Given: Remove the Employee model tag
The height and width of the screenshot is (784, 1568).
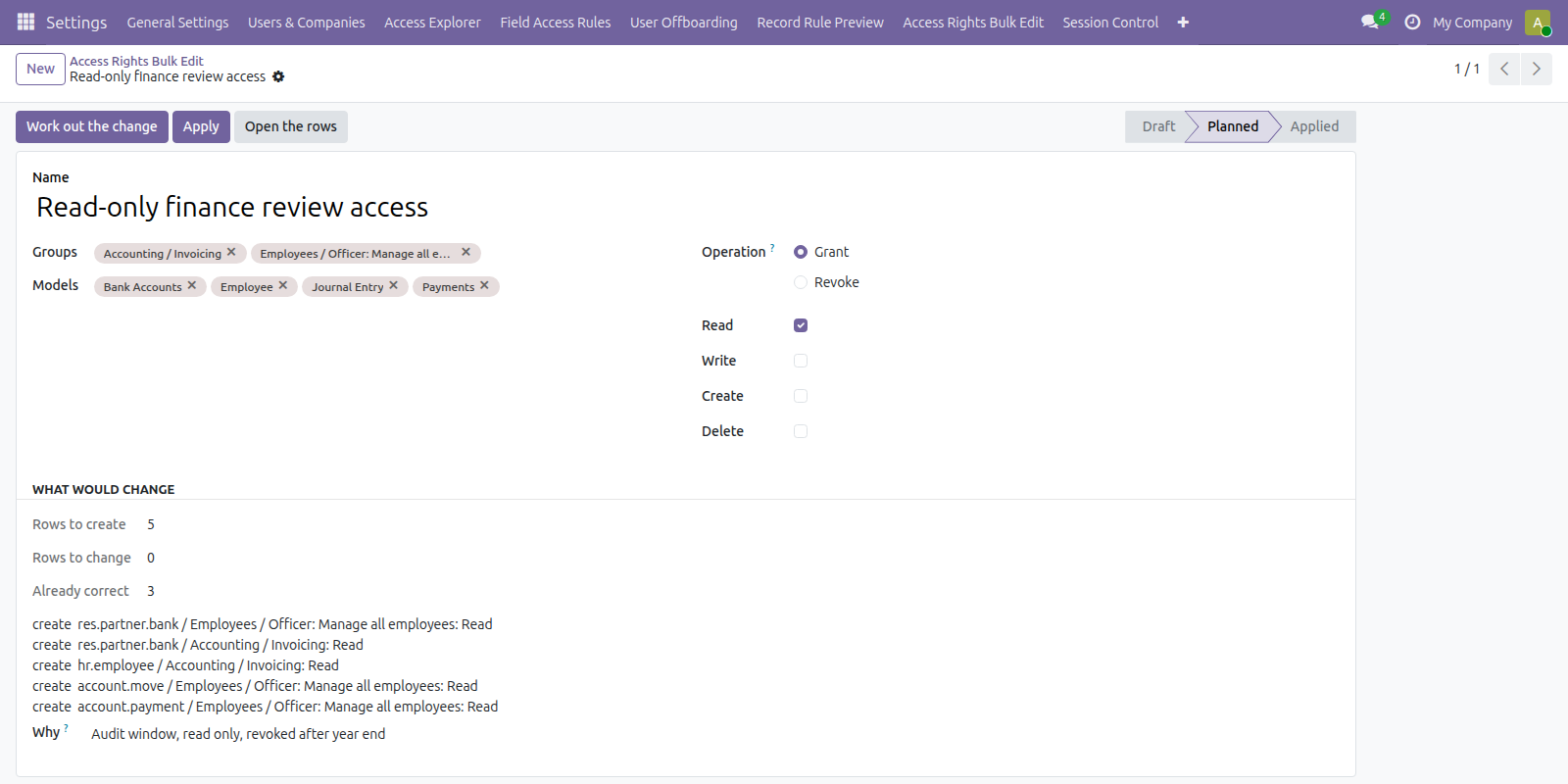Looking at the screenshot, I should [283, 285].
